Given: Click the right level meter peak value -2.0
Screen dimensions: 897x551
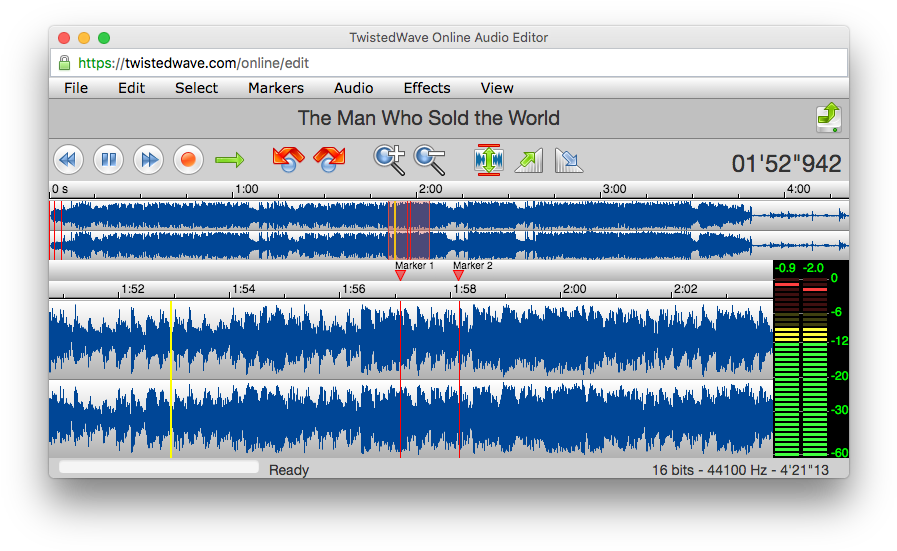Looking at the screenshot, I should pyautogui.click(x=813, y=268).
